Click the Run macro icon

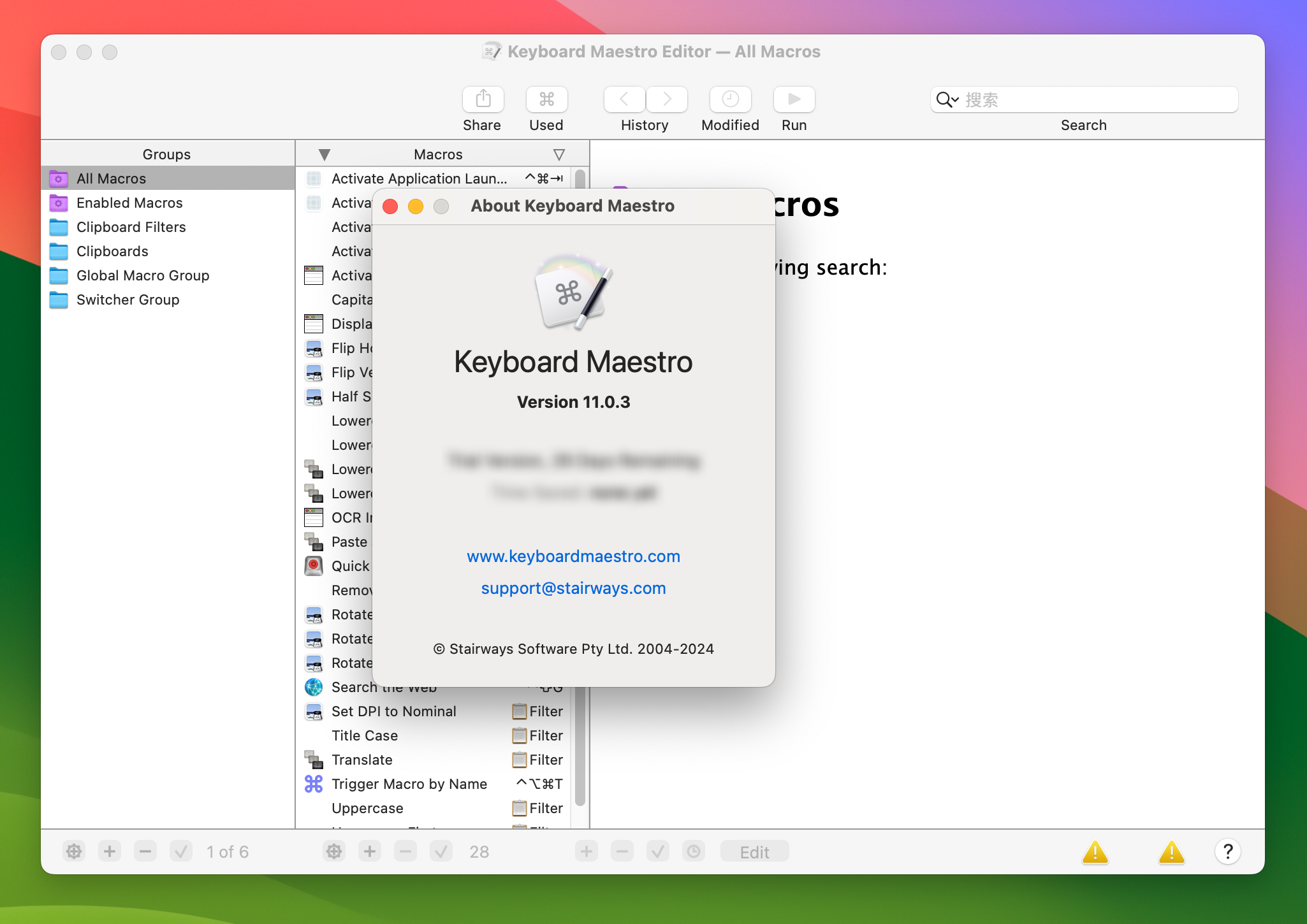795,99
